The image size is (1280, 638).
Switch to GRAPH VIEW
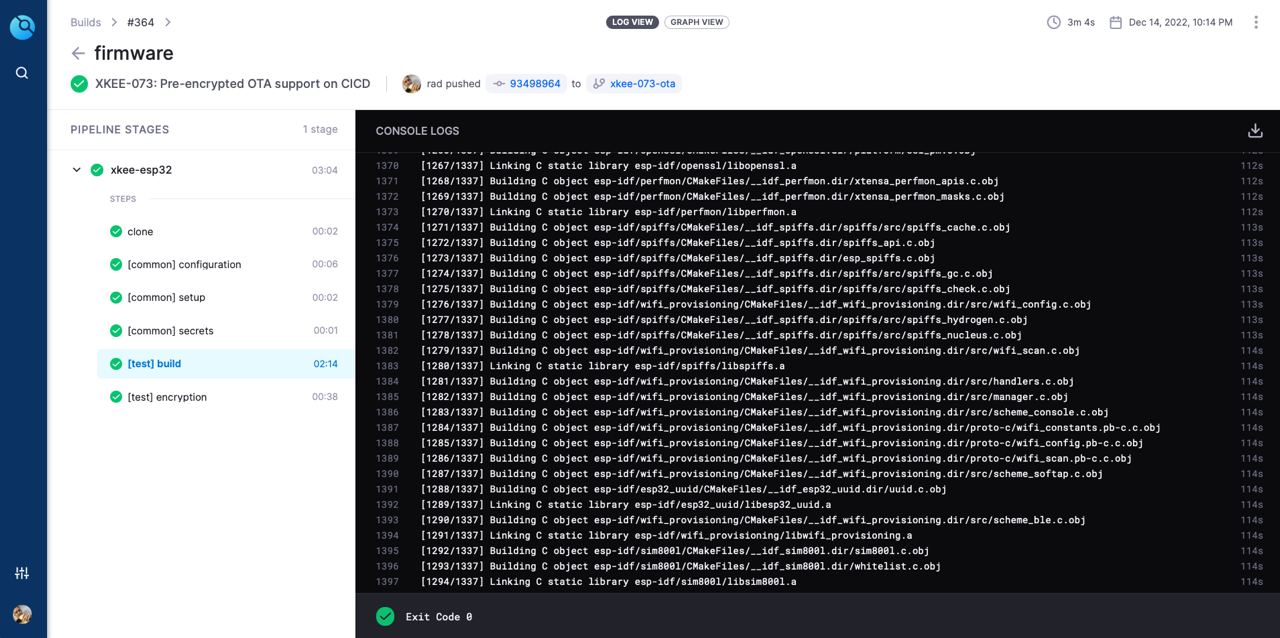pos(697,22)
